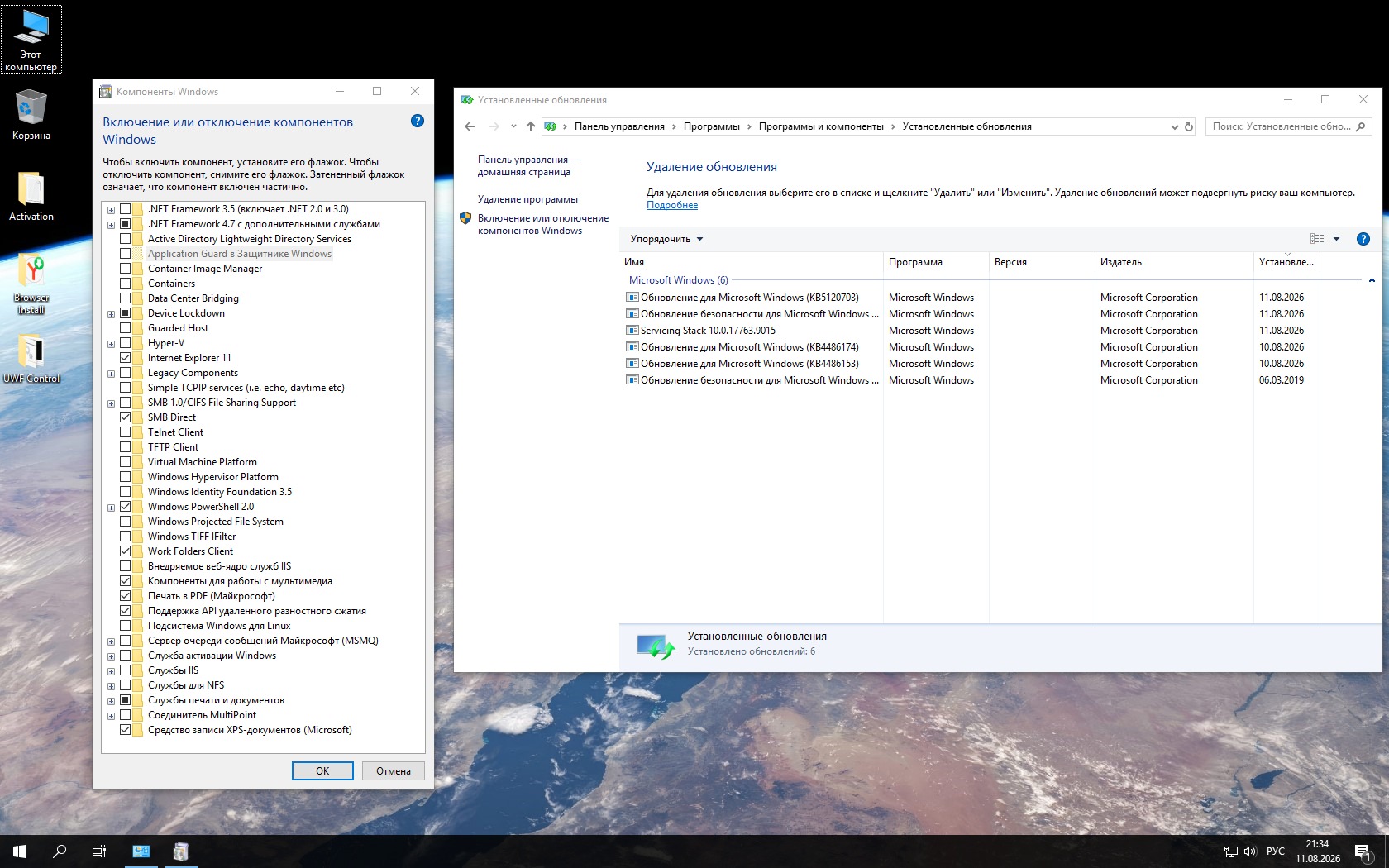Open the address bar history dropdown

(x=1174, y=126)
